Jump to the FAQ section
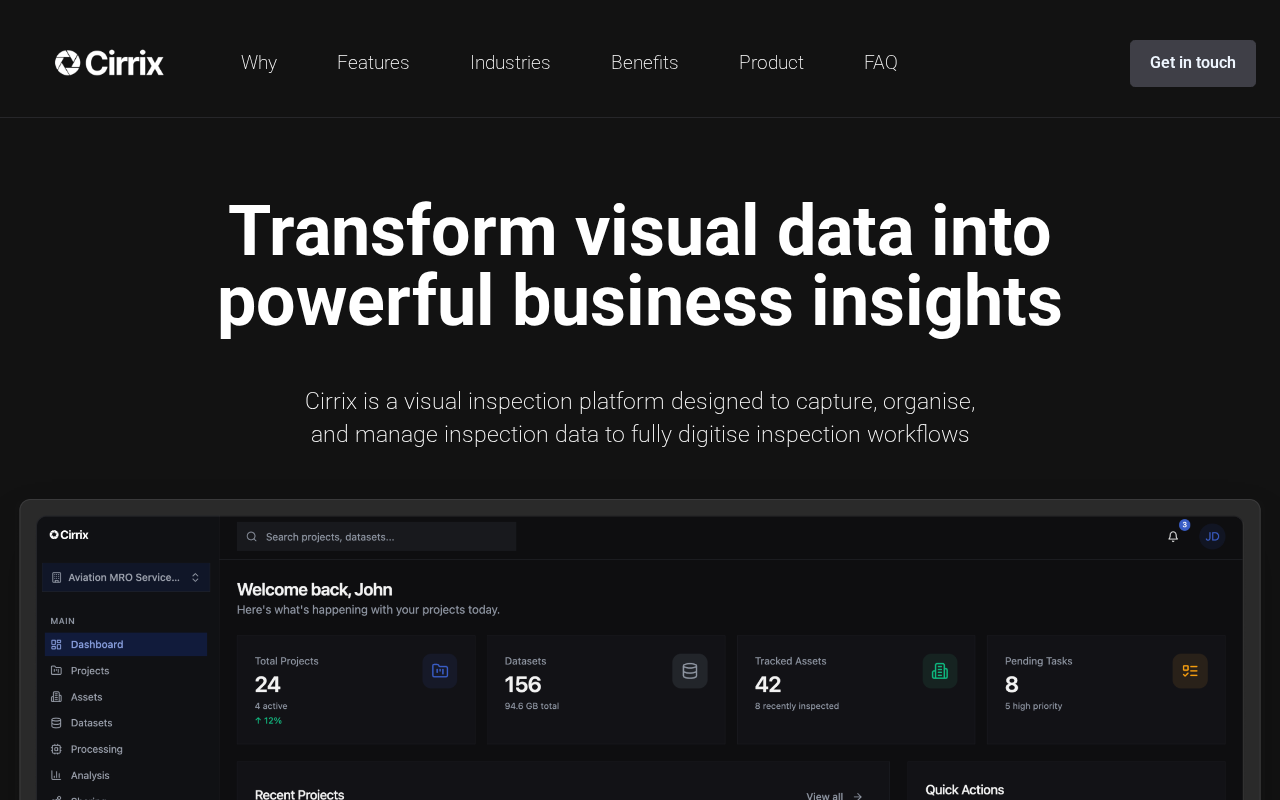The height and width of the screenshot is (800, 1280). tap(881, 63)
